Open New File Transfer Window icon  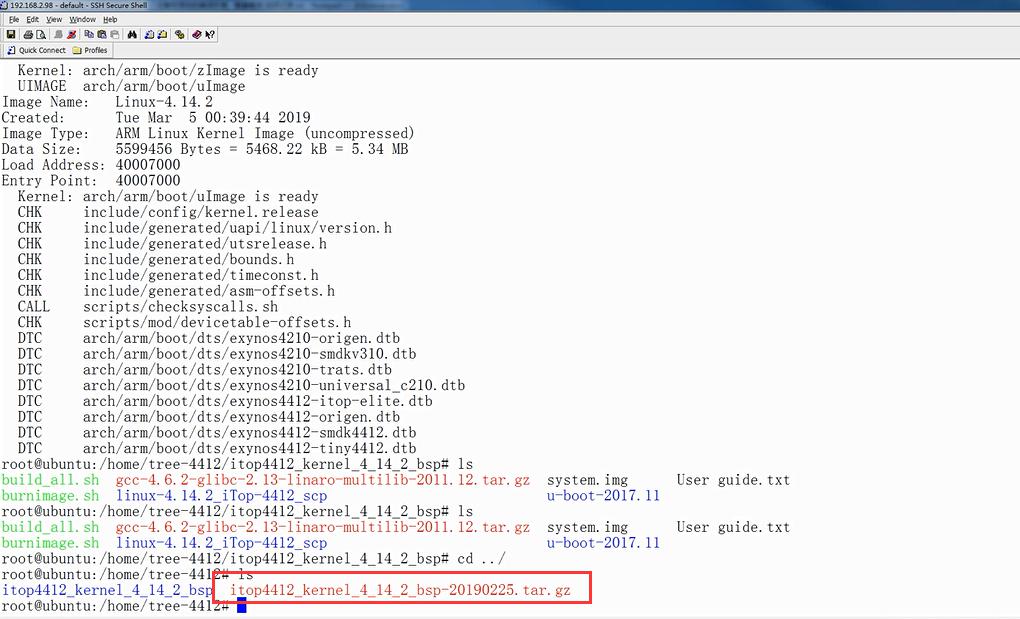162,34
